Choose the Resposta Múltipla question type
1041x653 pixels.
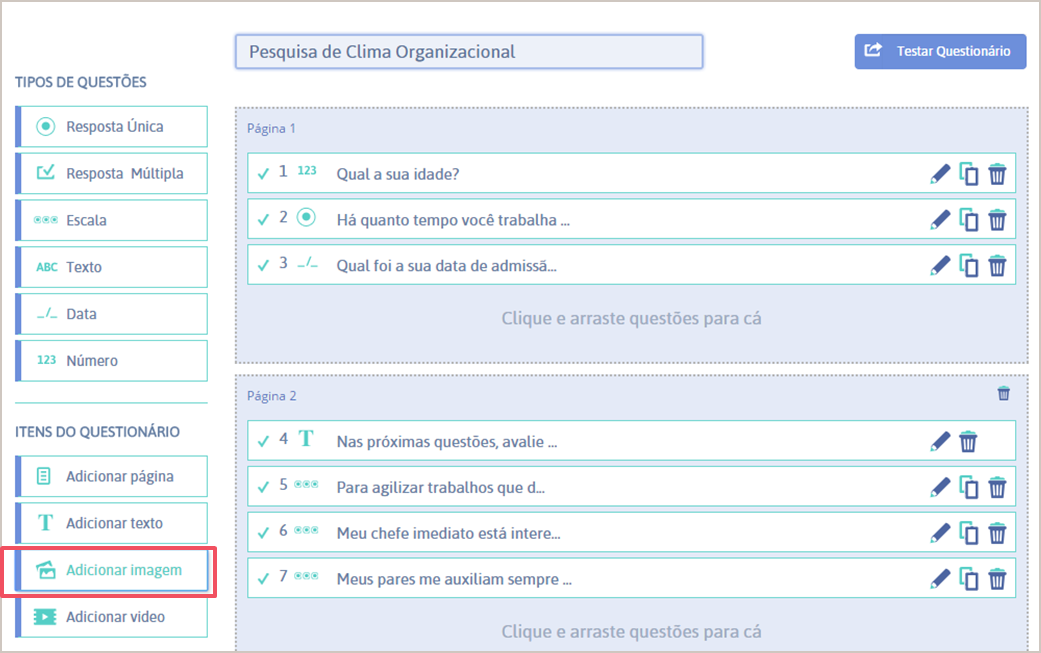pos(112,174)
